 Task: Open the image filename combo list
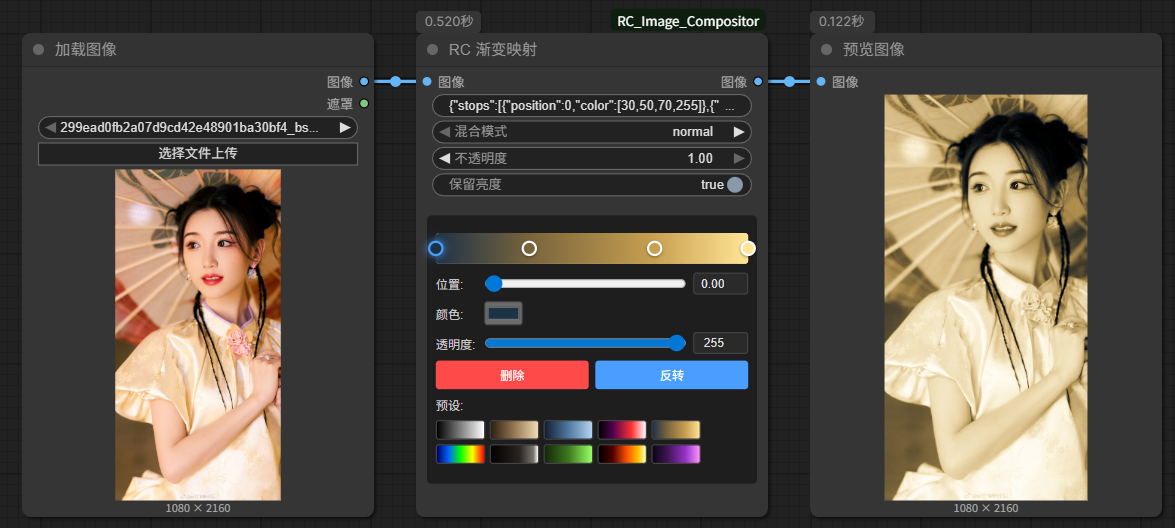[x=198, y=127]
